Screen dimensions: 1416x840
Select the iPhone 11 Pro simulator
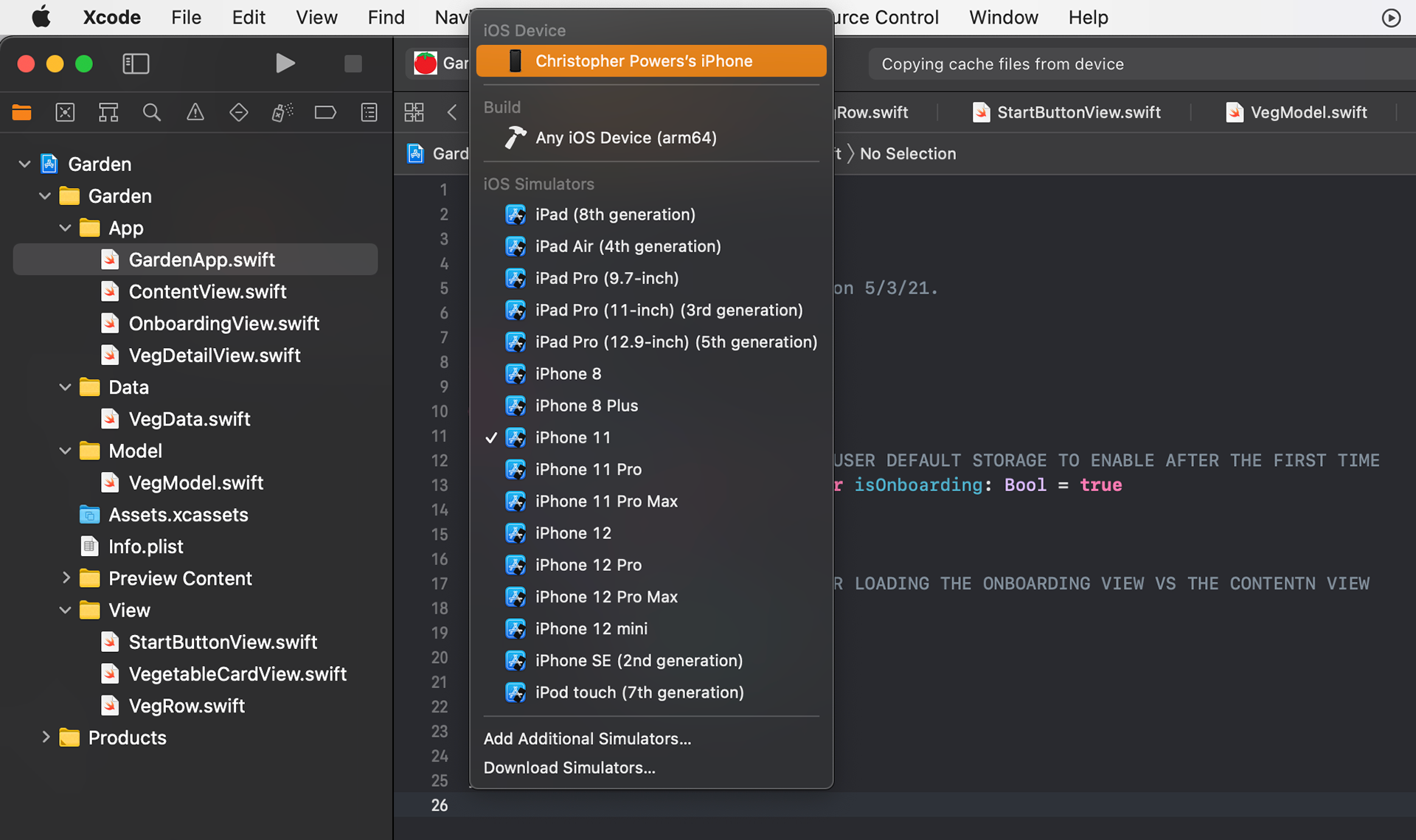click(x=651, y=469)
